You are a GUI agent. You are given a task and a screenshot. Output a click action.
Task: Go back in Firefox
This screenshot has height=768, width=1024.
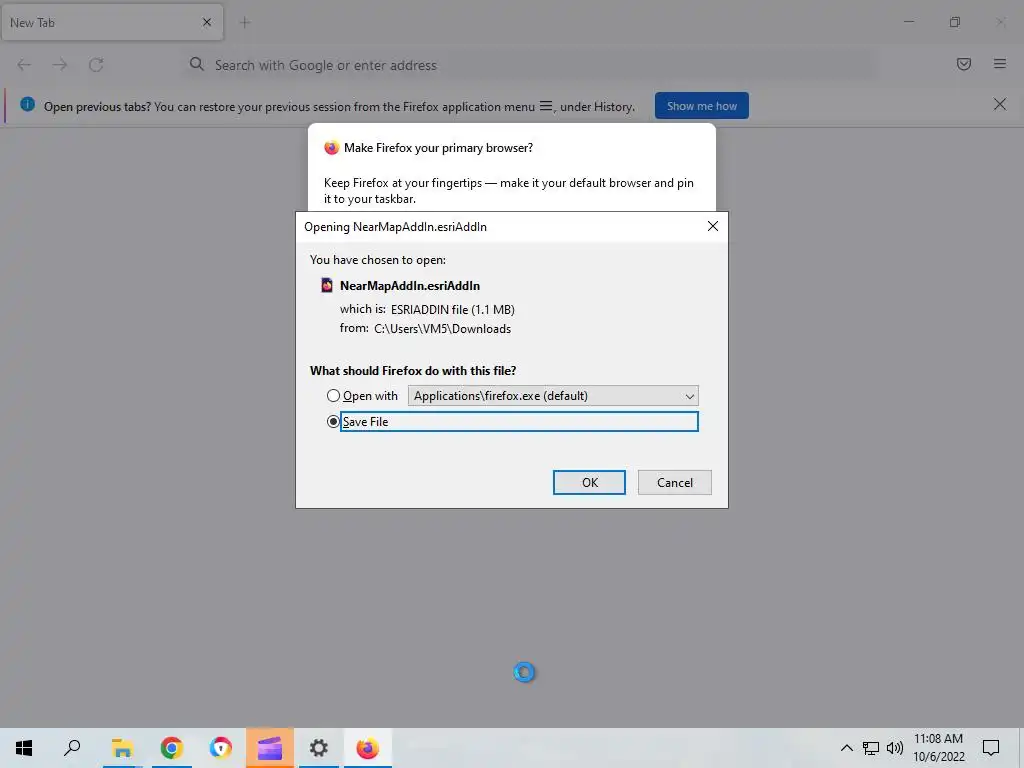[x=24, y=65]
